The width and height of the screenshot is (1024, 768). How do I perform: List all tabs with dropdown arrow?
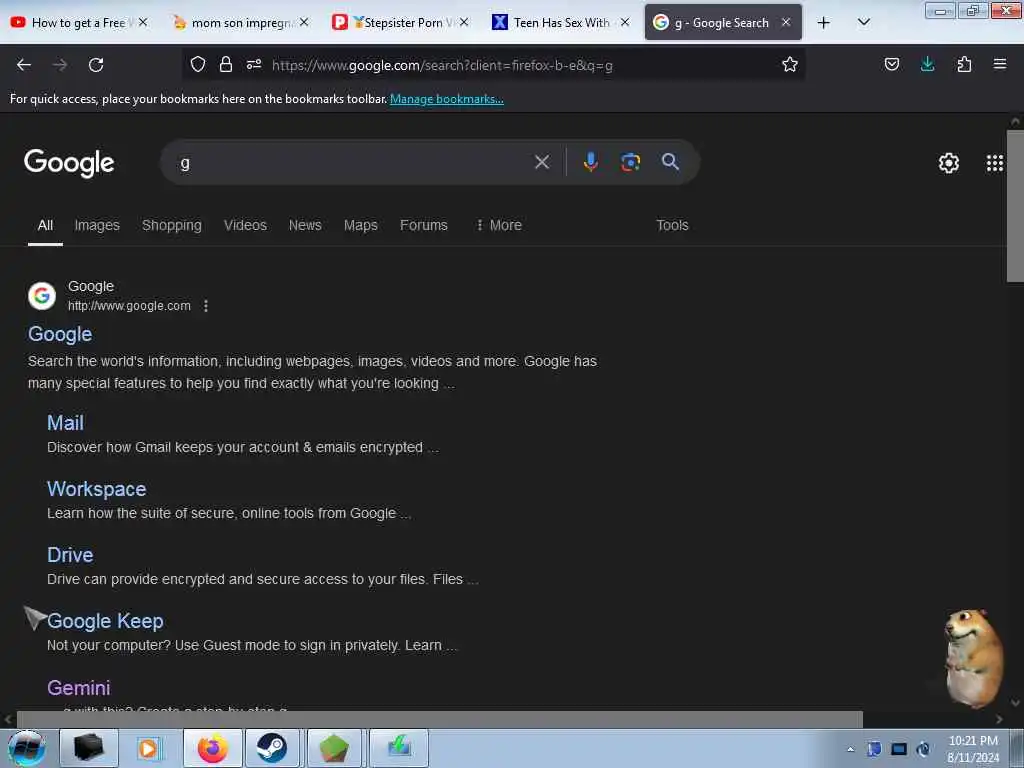(863, 23)
